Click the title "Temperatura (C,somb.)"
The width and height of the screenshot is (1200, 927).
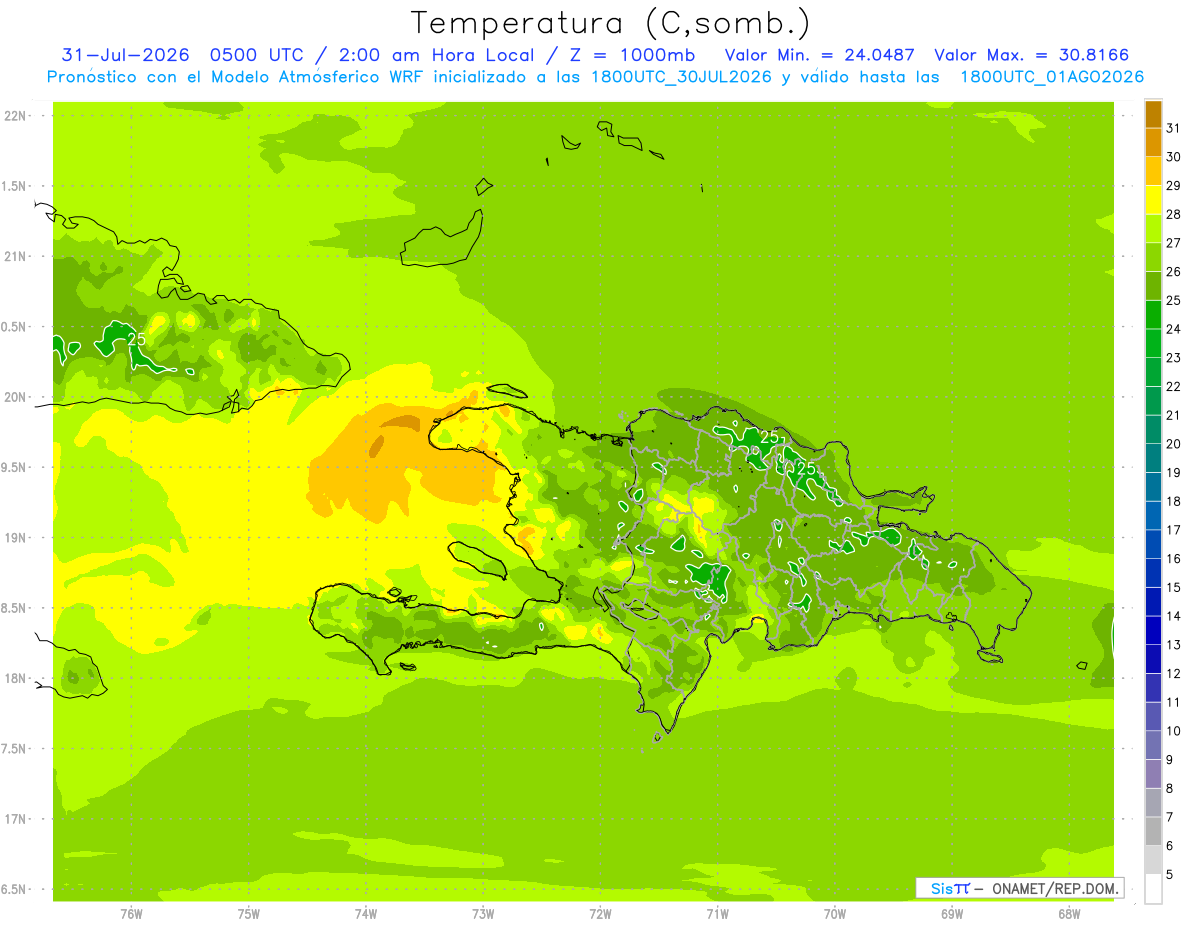click(611, 24)
